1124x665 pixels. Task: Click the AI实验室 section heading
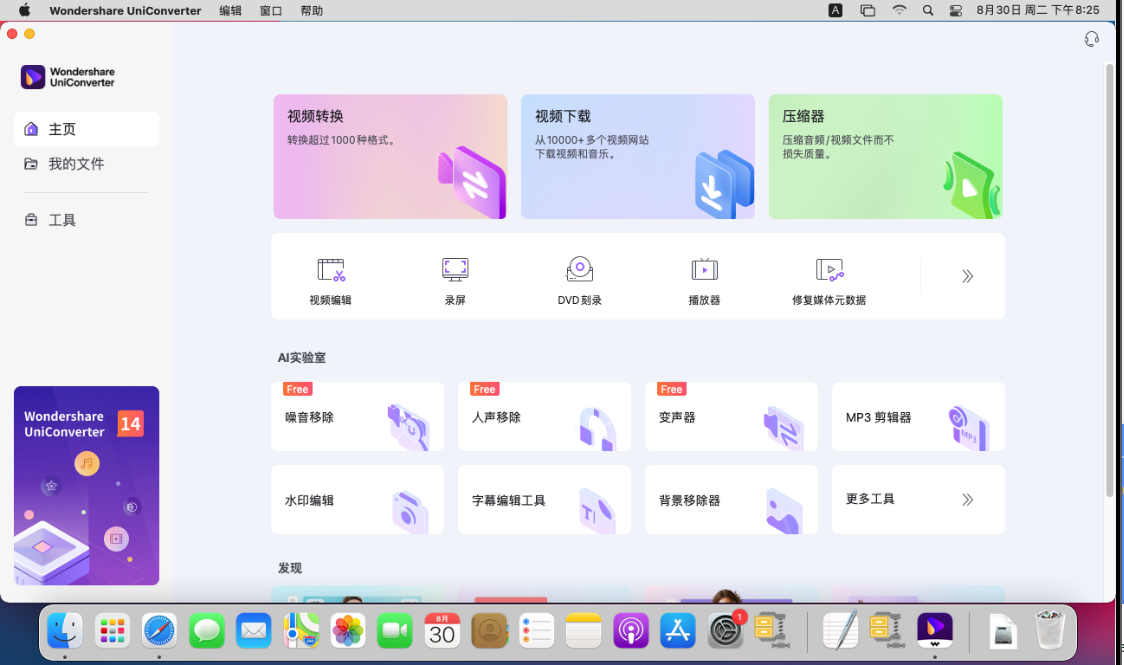point(302,358)
